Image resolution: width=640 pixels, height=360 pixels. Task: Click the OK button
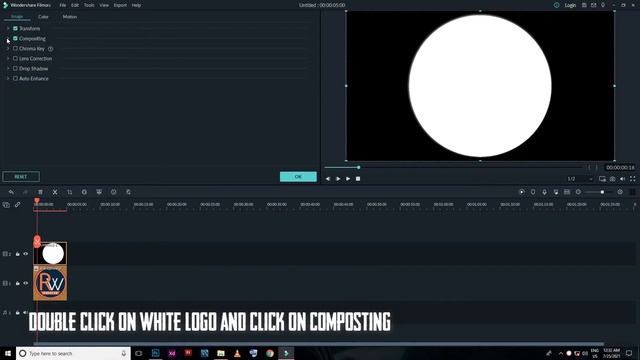298,177
